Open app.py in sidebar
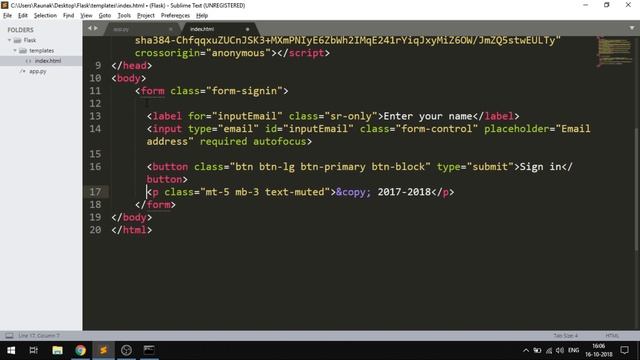The height and width of the screenshot is (360, 640). (x=38, y=71)
